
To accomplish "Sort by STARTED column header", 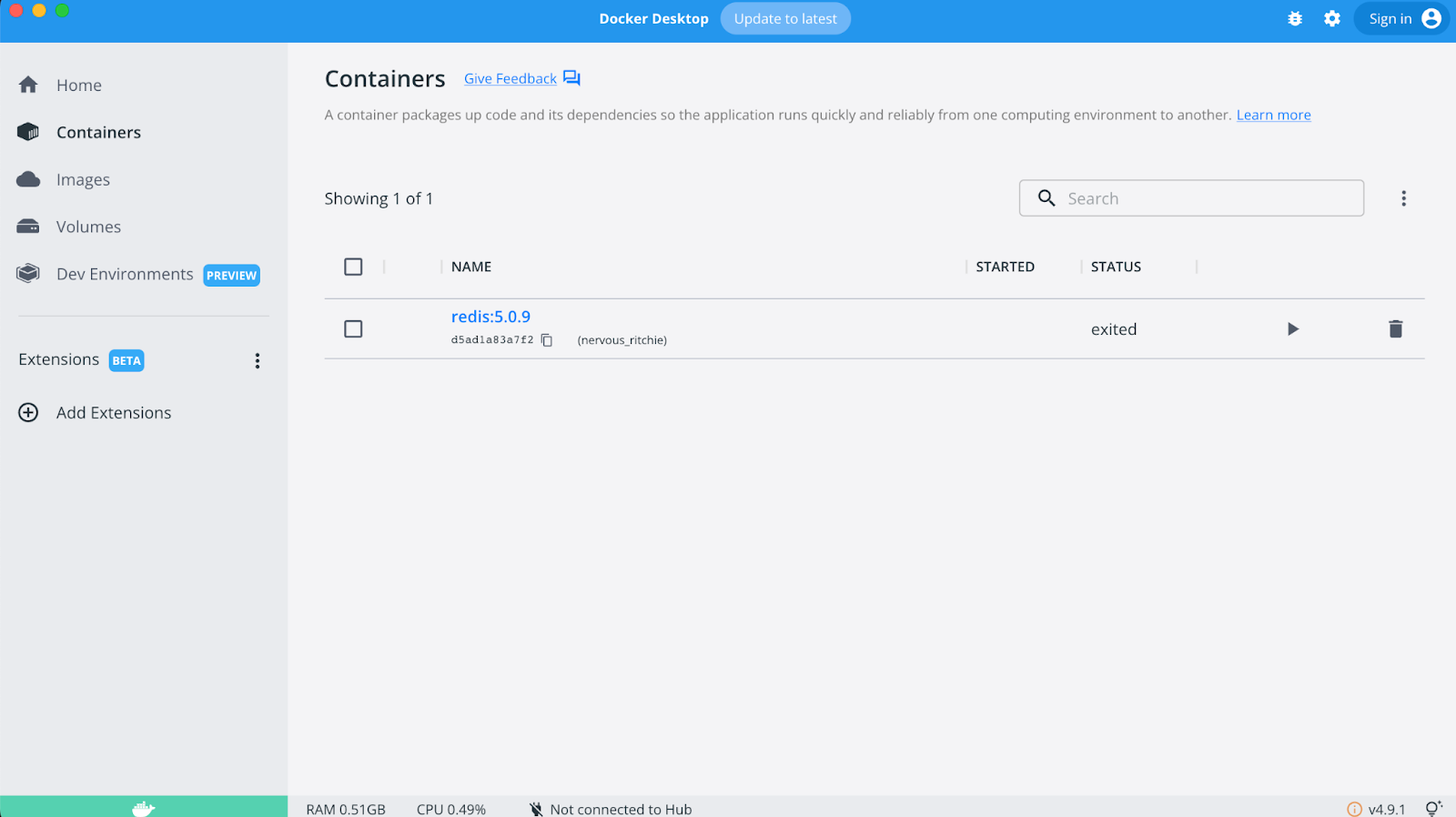I will [1005, 267].
